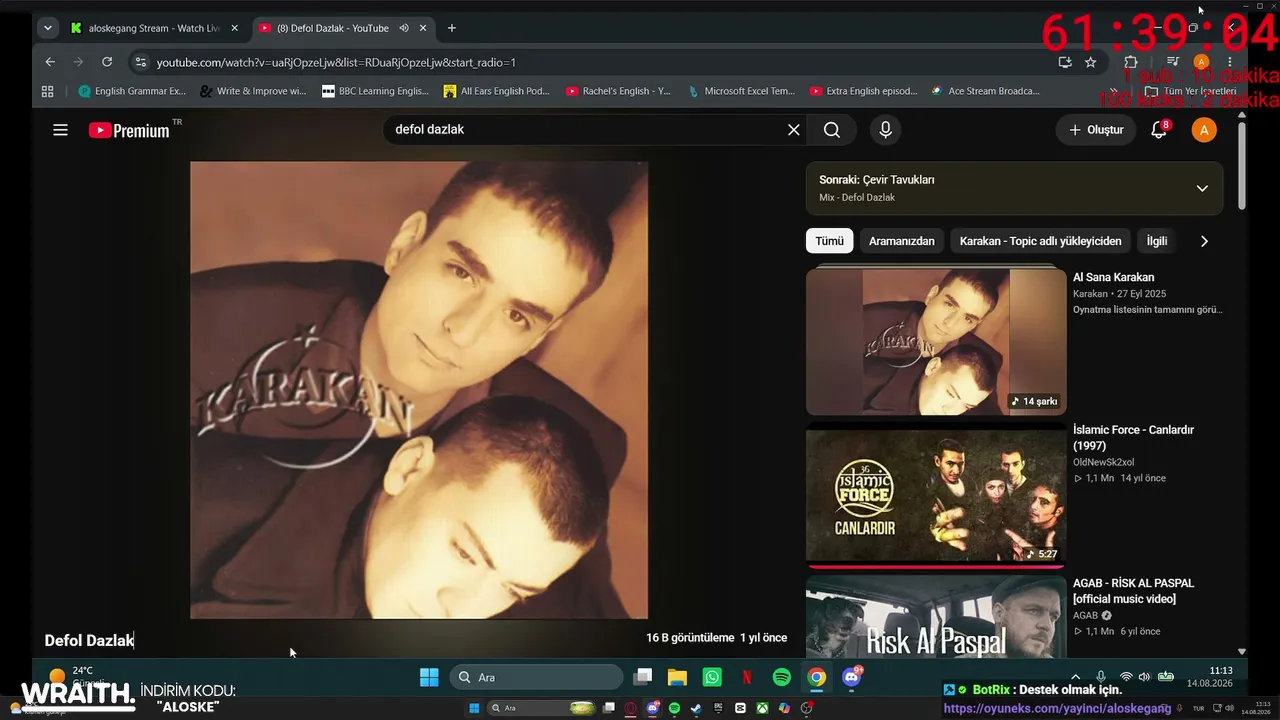This screenshot has height=720, width=1280.
Task: Open File Explorer from the taskbar
Action: pyautogui.click(x=677, y=678)
